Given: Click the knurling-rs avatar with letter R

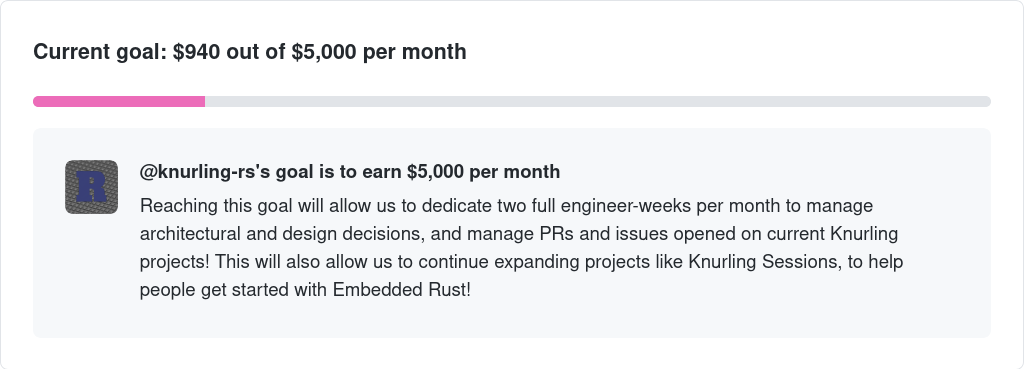Looking at the screenshot, I should pos(91,187).
